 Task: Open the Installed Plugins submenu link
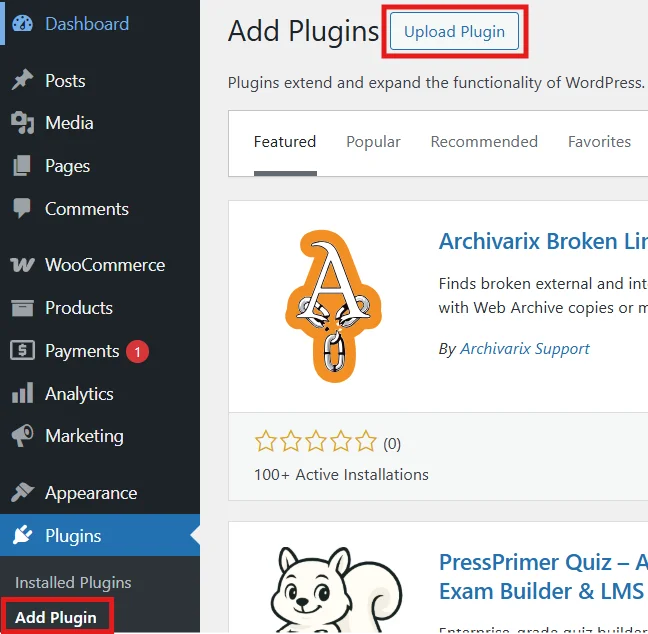click(73, 582)
